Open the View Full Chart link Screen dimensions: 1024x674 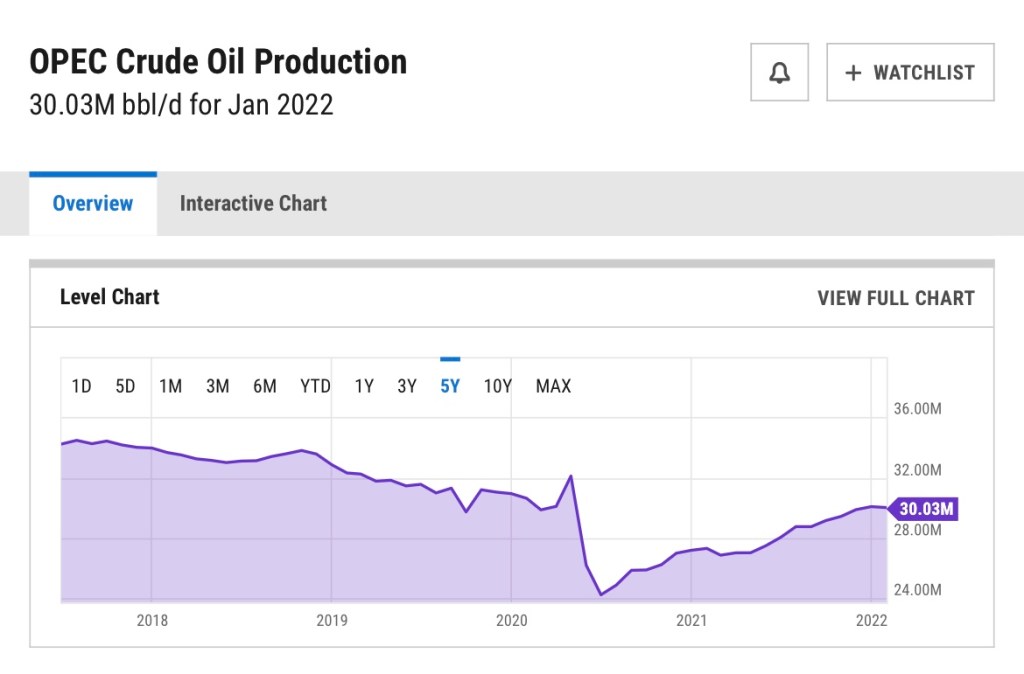click(895, 298)
